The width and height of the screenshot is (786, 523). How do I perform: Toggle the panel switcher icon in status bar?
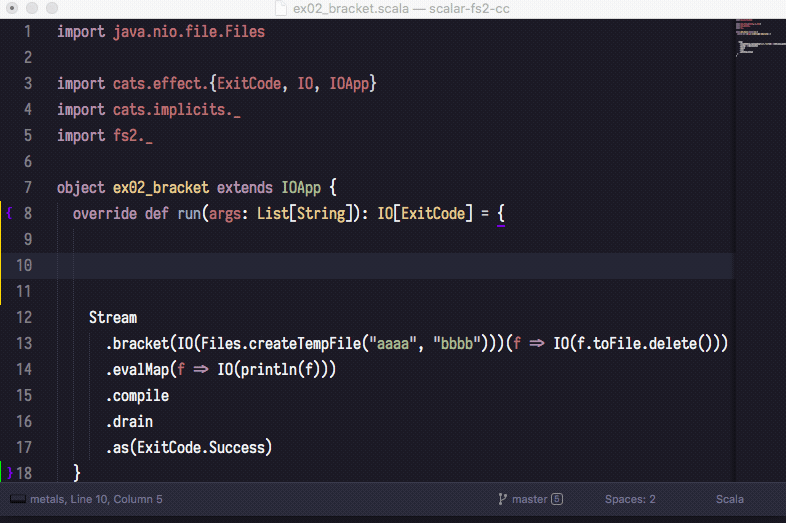pos(18,499)
